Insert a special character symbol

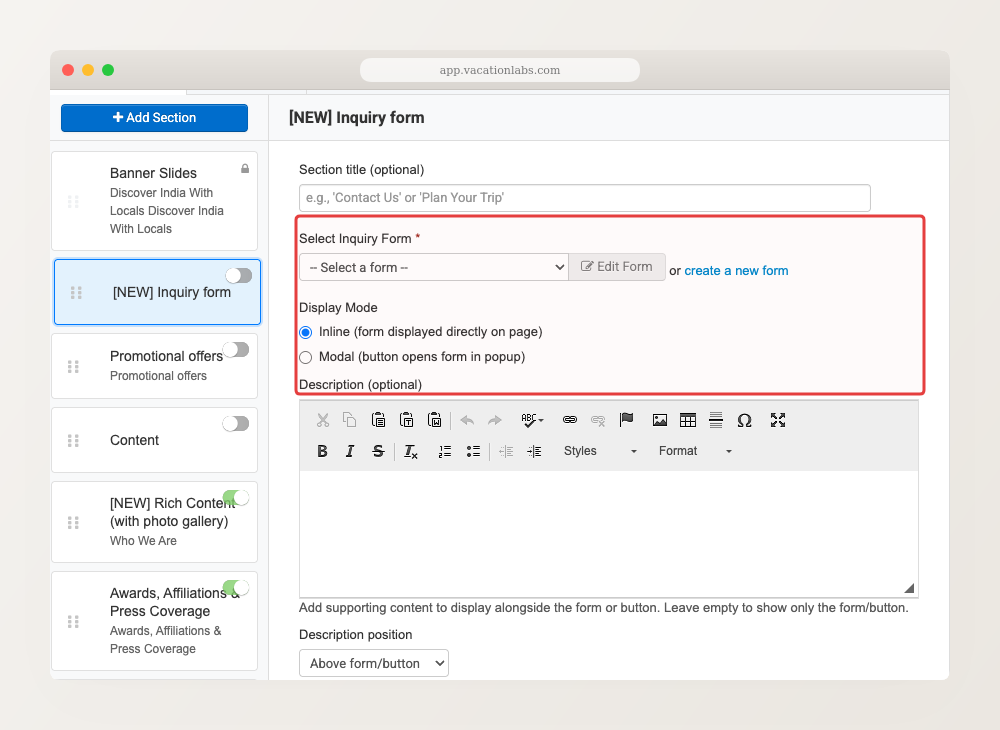[744, 420]
